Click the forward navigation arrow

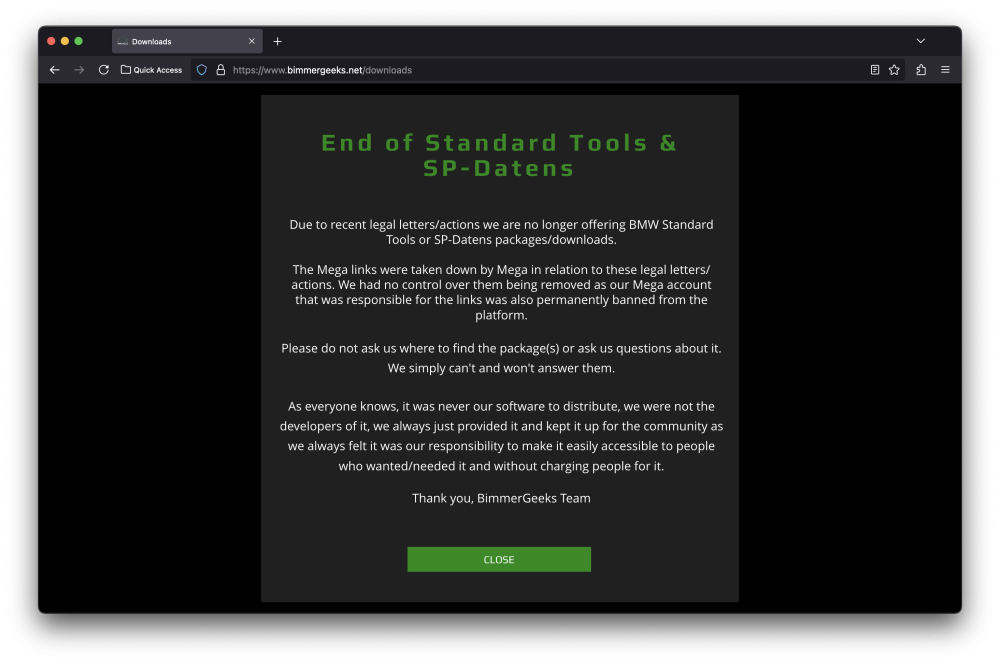[x=79, y=70]
